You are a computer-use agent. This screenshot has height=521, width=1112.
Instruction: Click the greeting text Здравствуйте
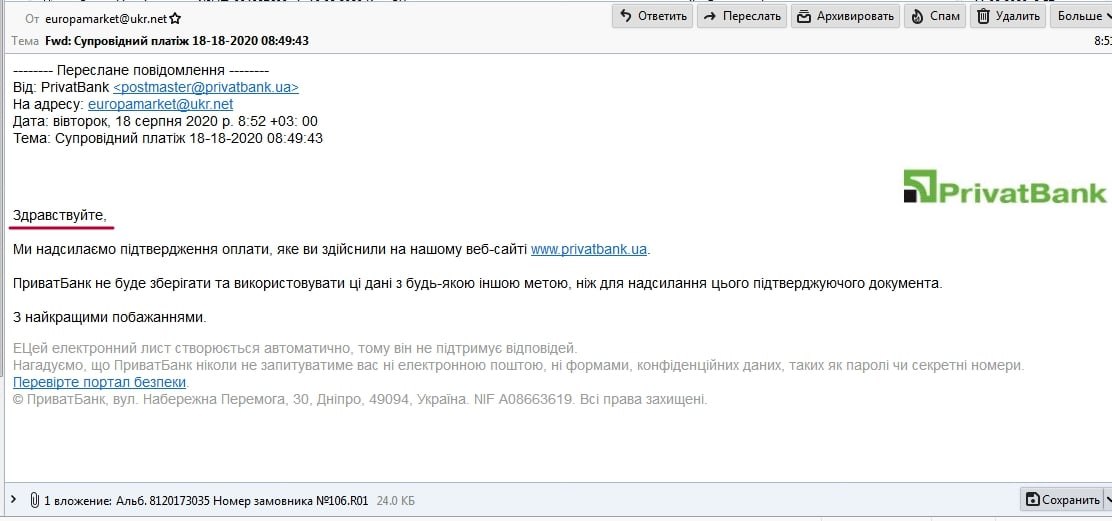(x=60, y=215)
